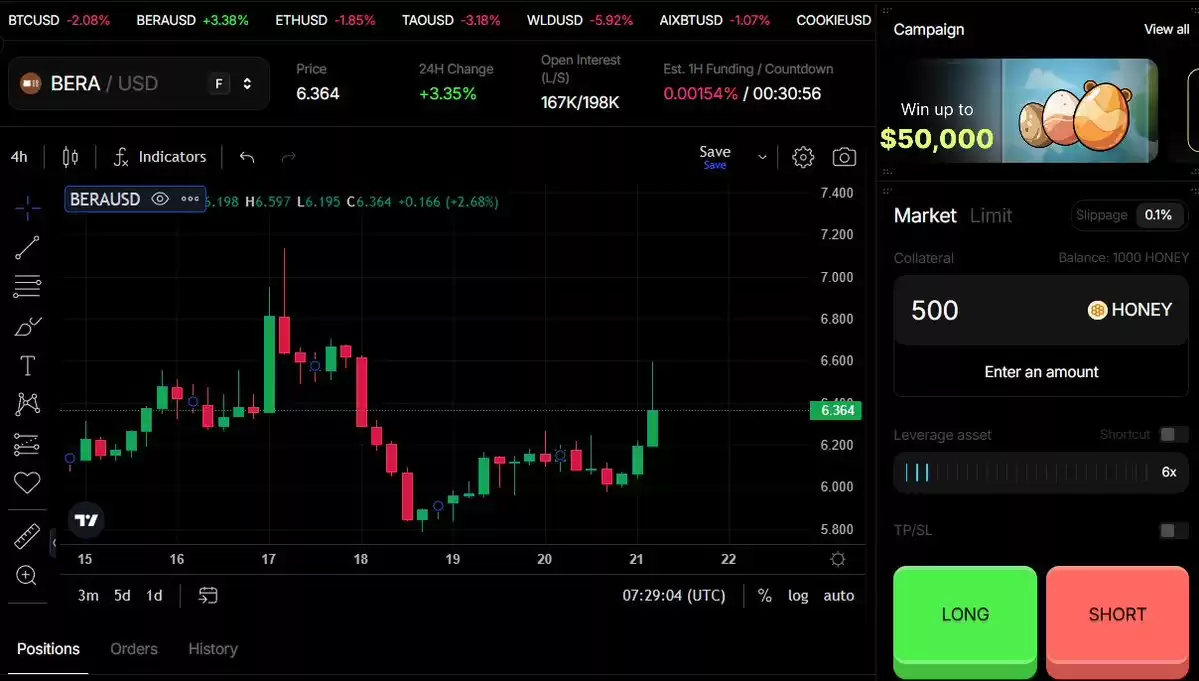The width and height of the screenshot is (1199, 681).
Task: Edit the 0.1% slippage value
Action: tap(1158, 216)
